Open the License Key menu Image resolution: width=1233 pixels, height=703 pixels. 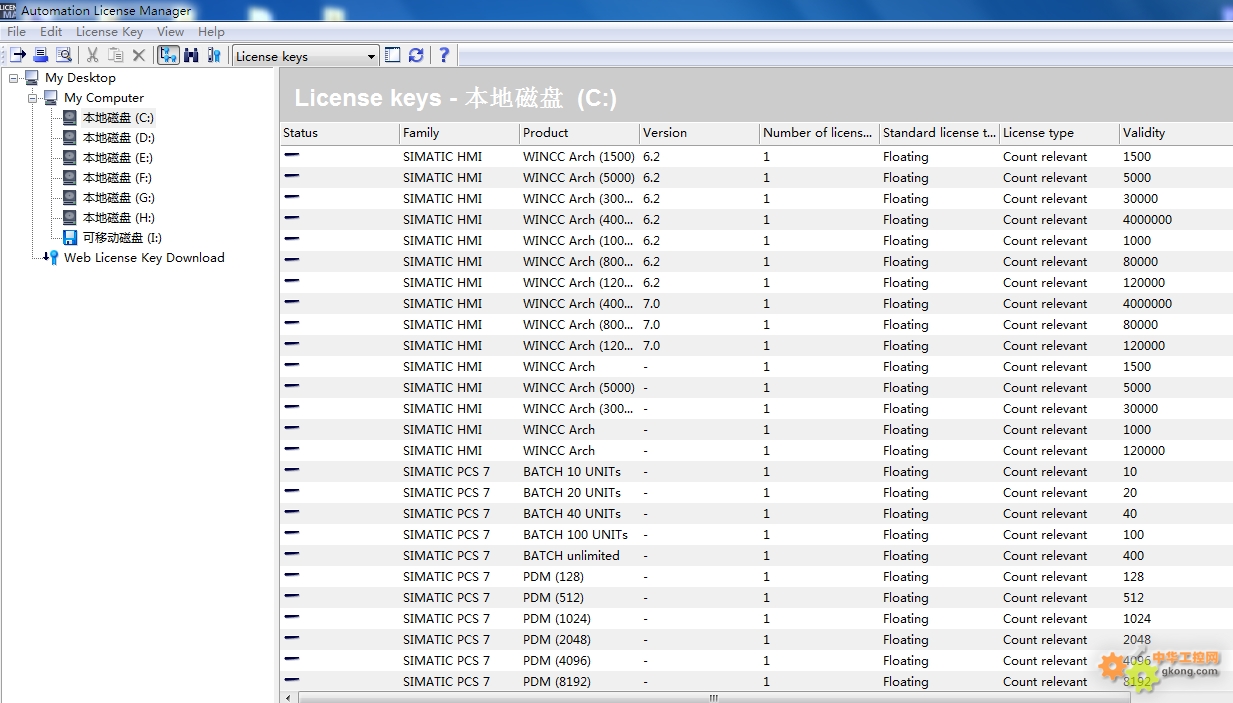point(109,32)
